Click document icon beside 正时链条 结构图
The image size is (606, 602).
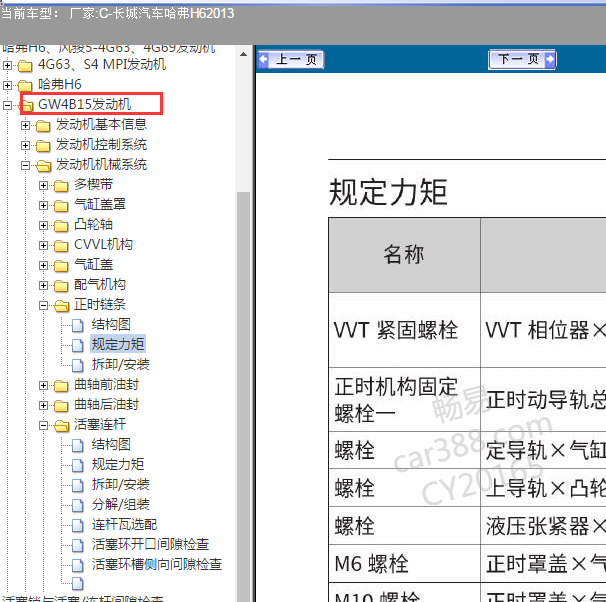coord(78,325)
